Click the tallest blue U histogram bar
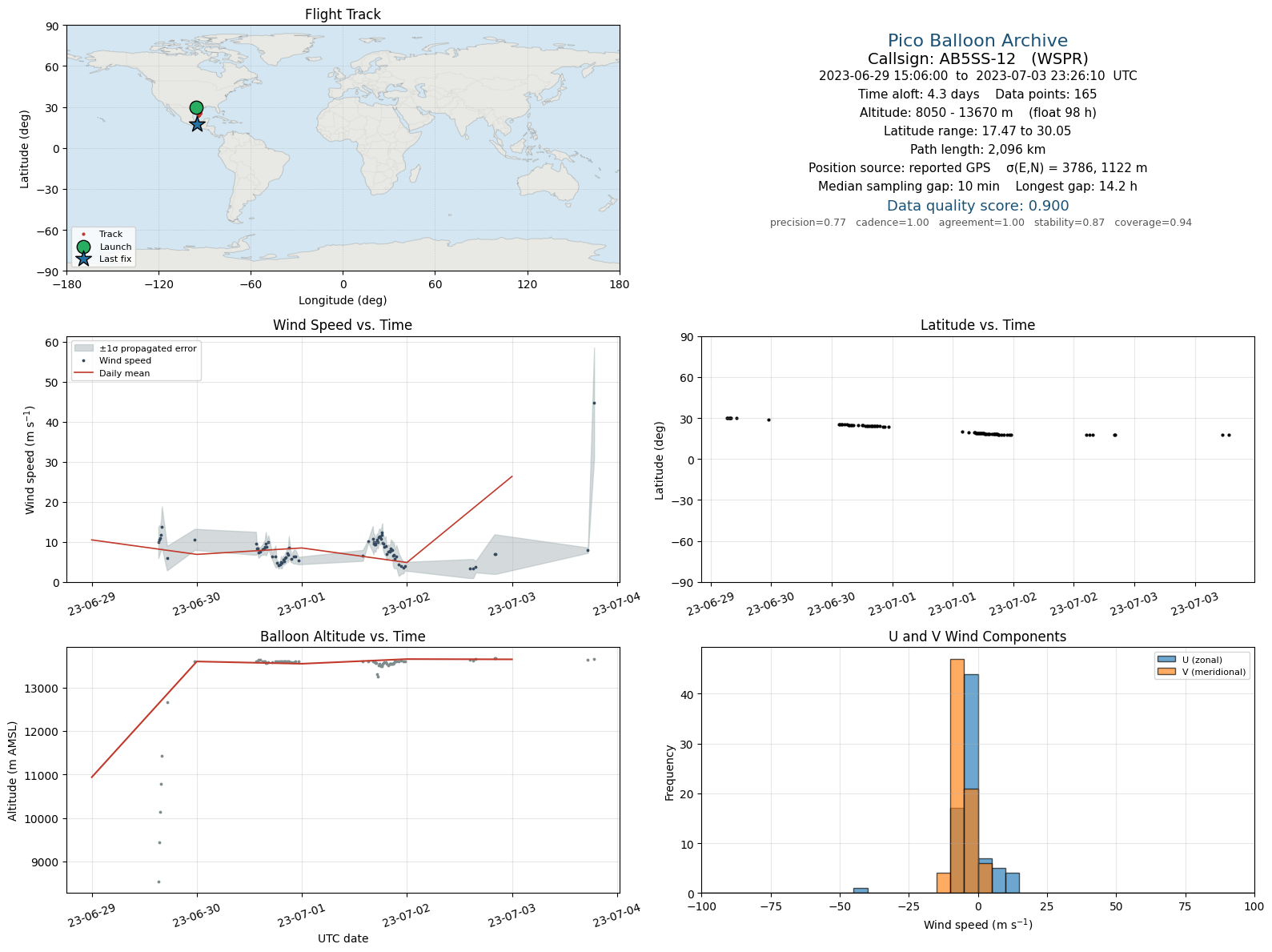This screenshot has width=1272, height=952. click(971, 783)
